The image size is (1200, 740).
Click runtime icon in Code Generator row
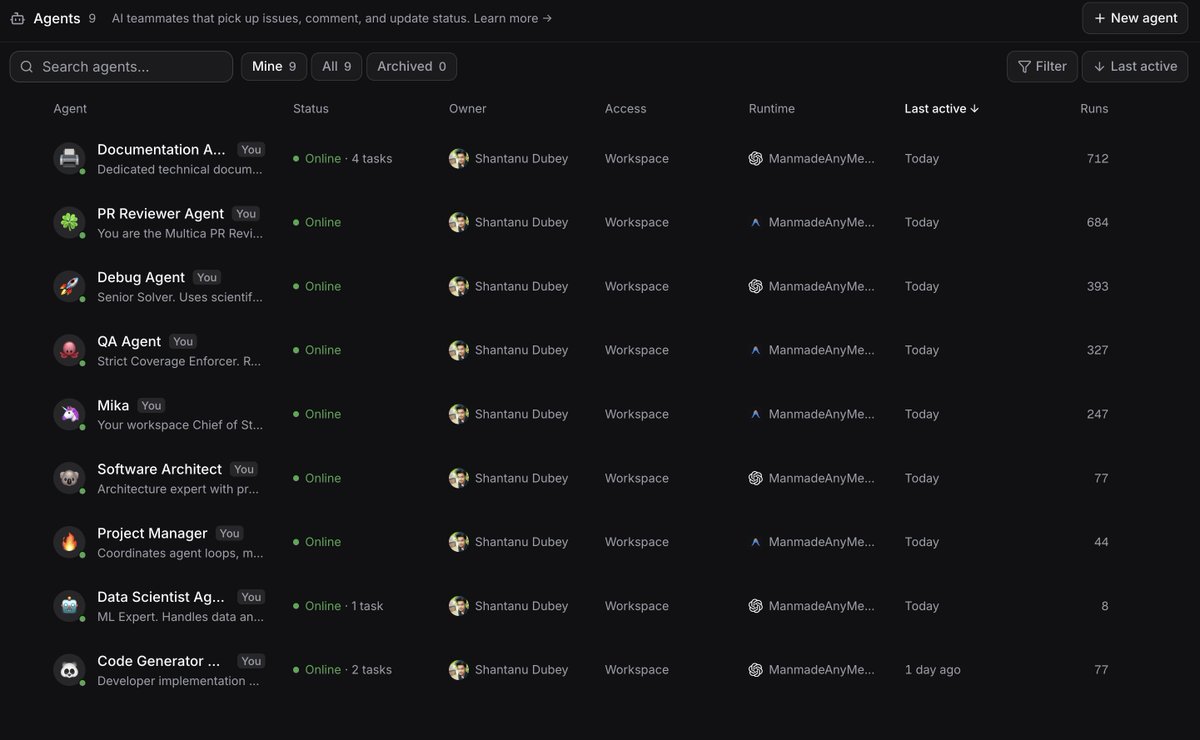[x=756, y=670]
